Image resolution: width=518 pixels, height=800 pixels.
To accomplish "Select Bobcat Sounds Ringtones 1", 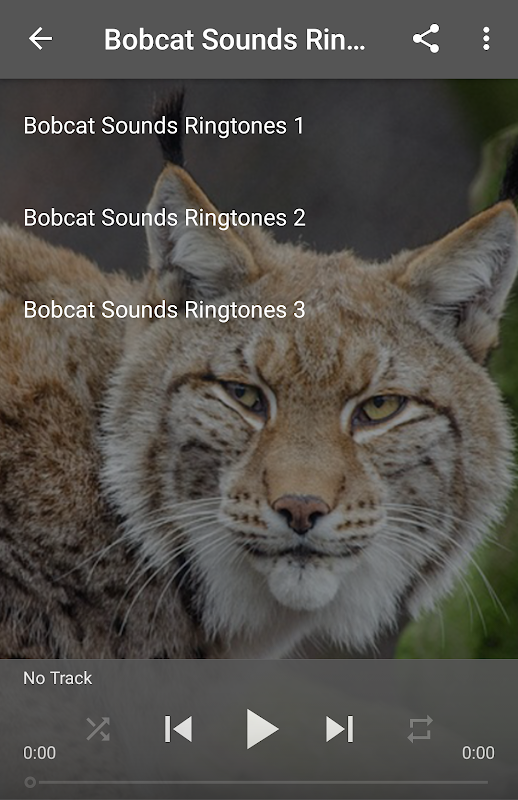I will click(x=259, y=126).
